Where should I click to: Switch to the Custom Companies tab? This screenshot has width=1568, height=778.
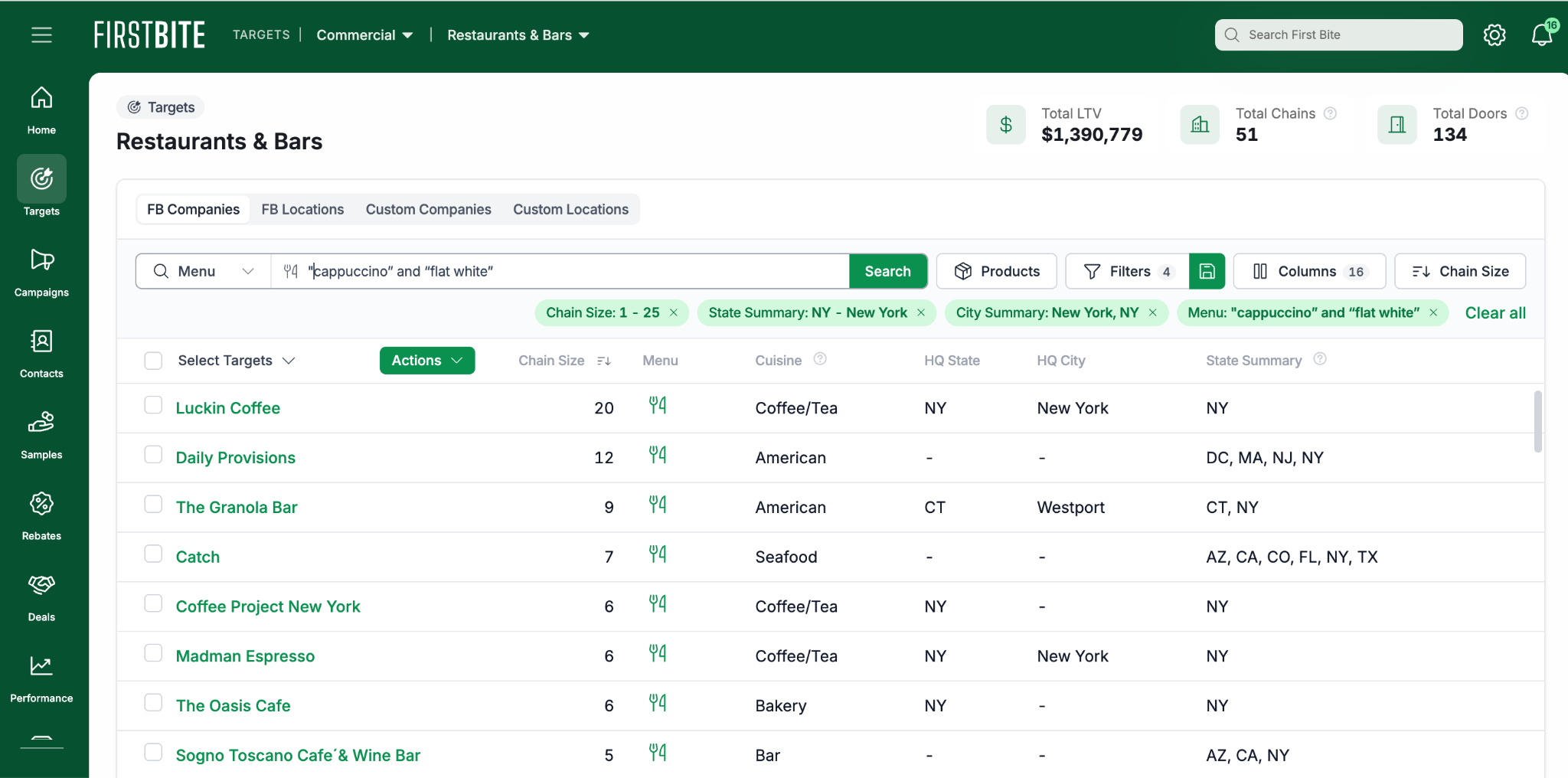429,210
